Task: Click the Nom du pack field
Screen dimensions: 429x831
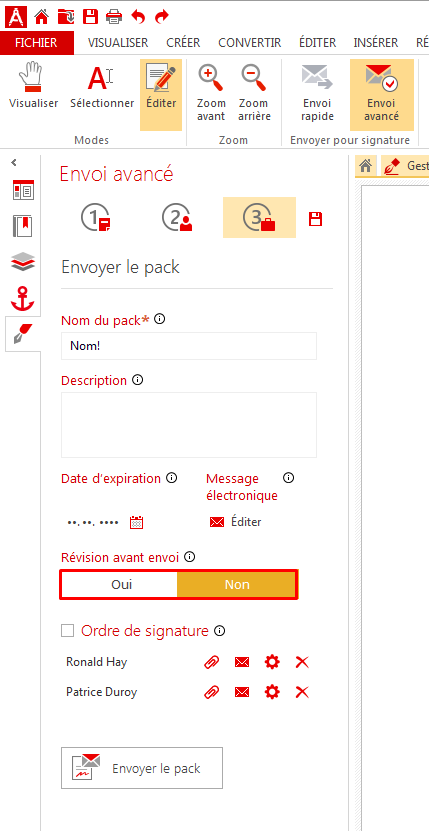Action: tap(189, 346)
